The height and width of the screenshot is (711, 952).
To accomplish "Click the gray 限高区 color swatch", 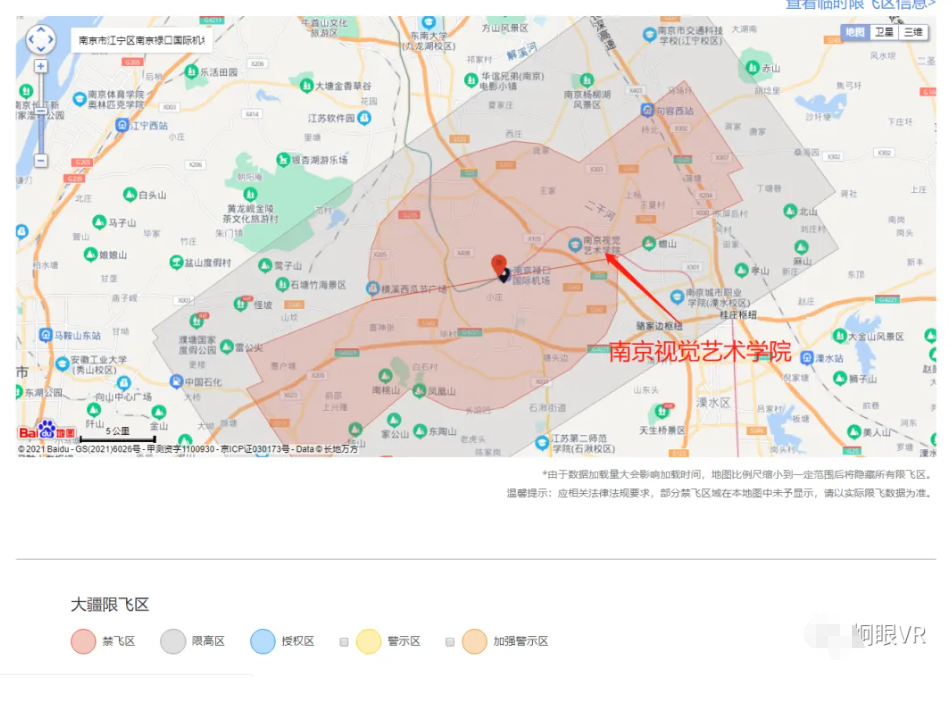I will (x=173, y=641).
